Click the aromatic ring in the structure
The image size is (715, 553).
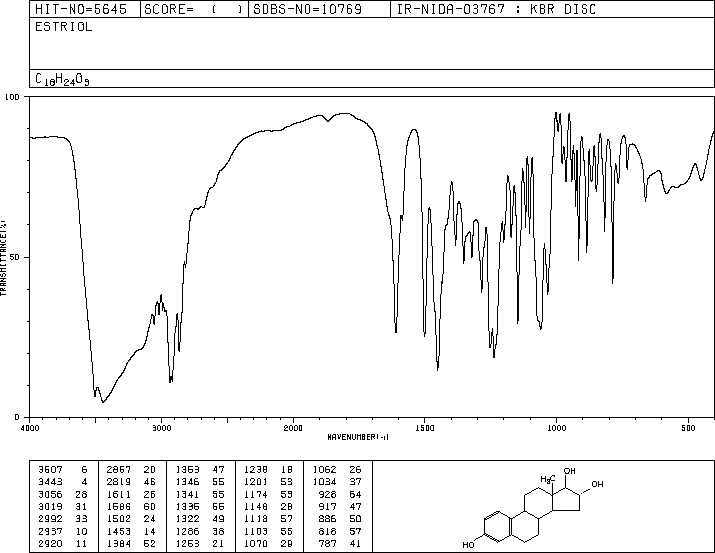[498, 527]
